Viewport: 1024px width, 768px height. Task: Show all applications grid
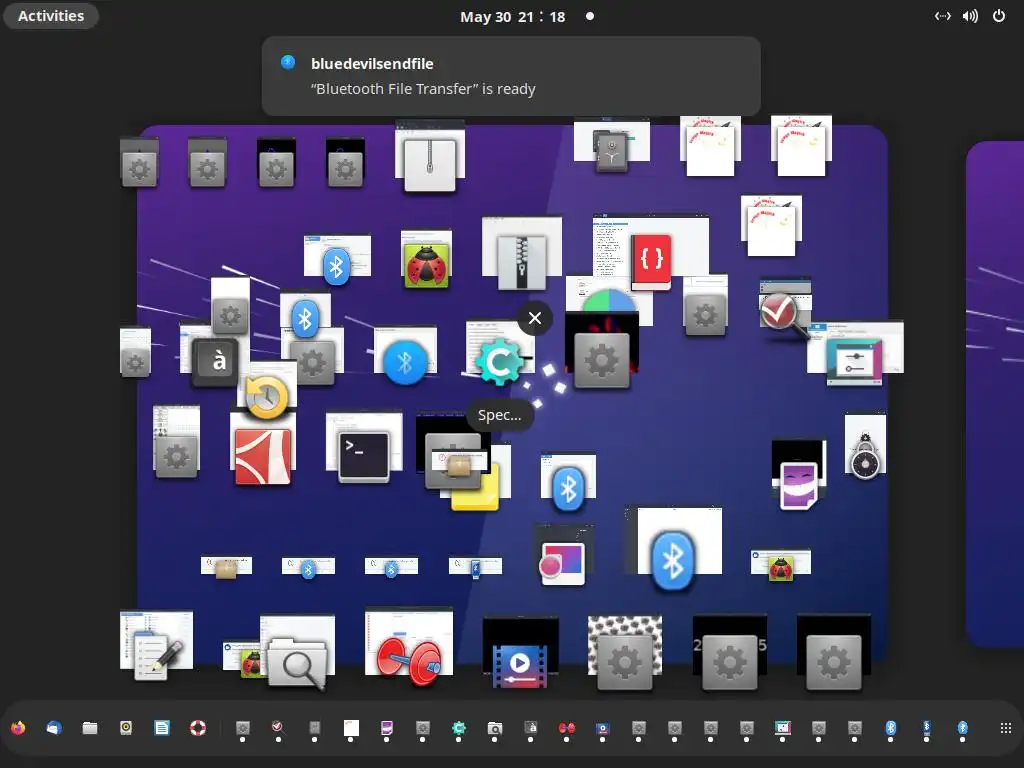tap(1006, 728)
